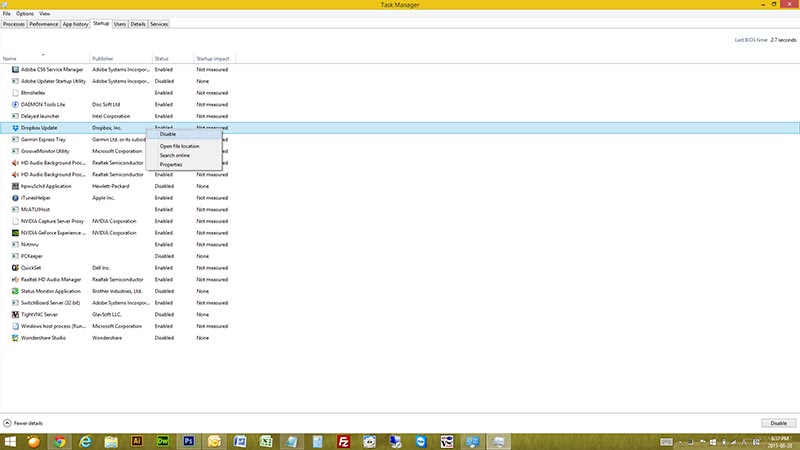This screenshot has width=800, height=450.
Task: Switch to the Processes tab
Action: click(14, 24)
